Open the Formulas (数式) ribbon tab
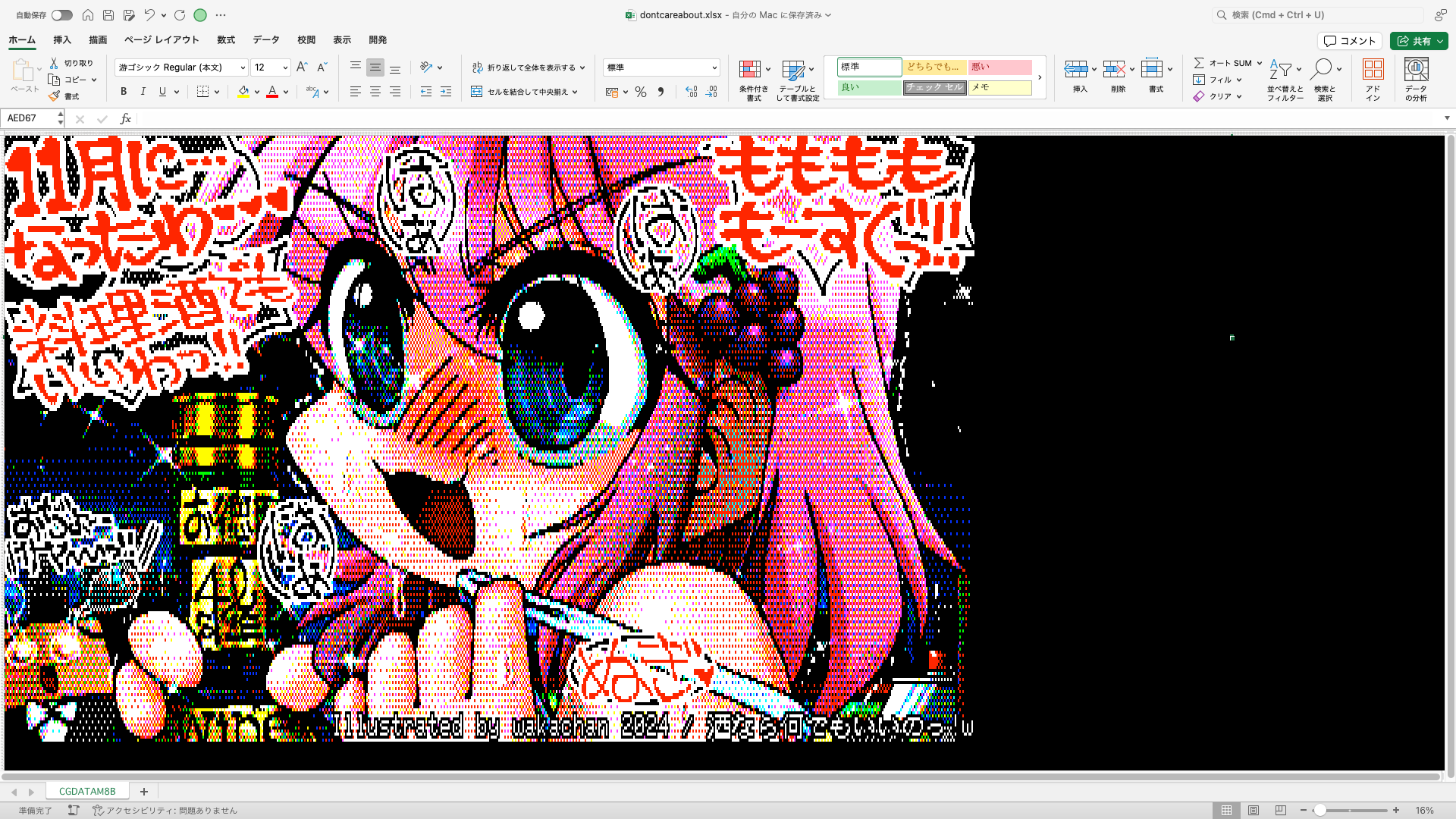The width and height of the screenshot is (1456, 819). point(226,40)
